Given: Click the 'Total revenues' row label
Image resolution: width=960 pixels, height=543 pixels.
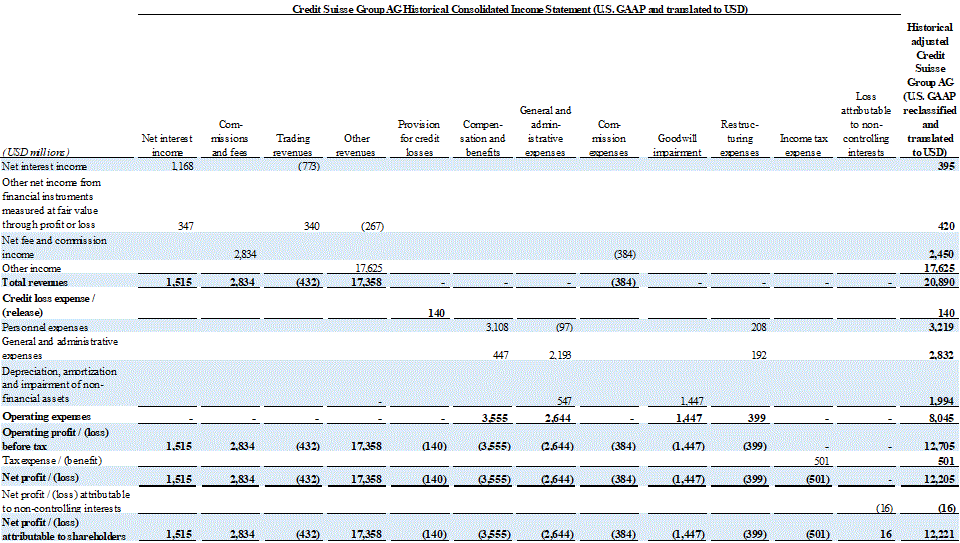Looking at the screenshot, I should click(x=35, y=282).
